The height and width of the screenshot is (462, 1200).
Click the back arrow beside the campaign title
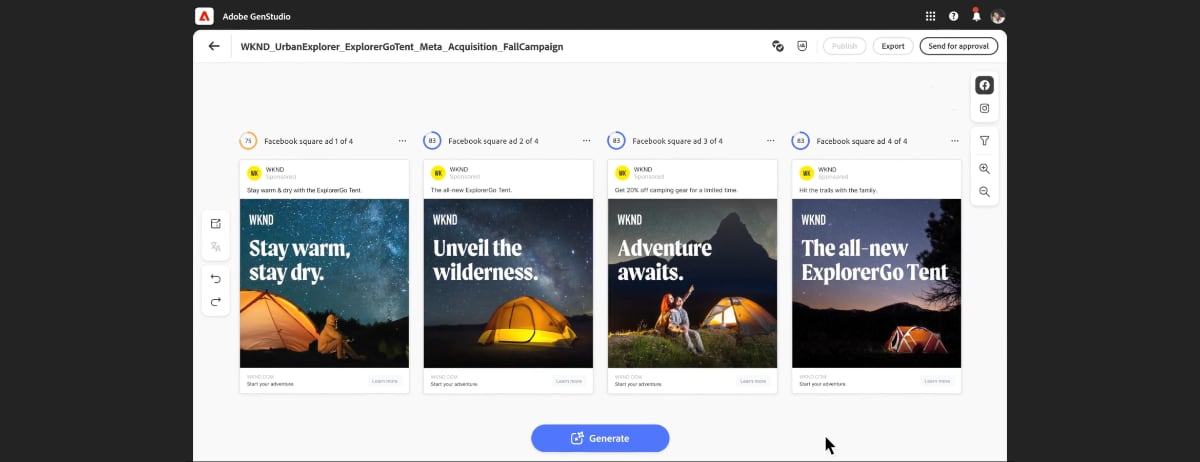click(x=214, y=46)
